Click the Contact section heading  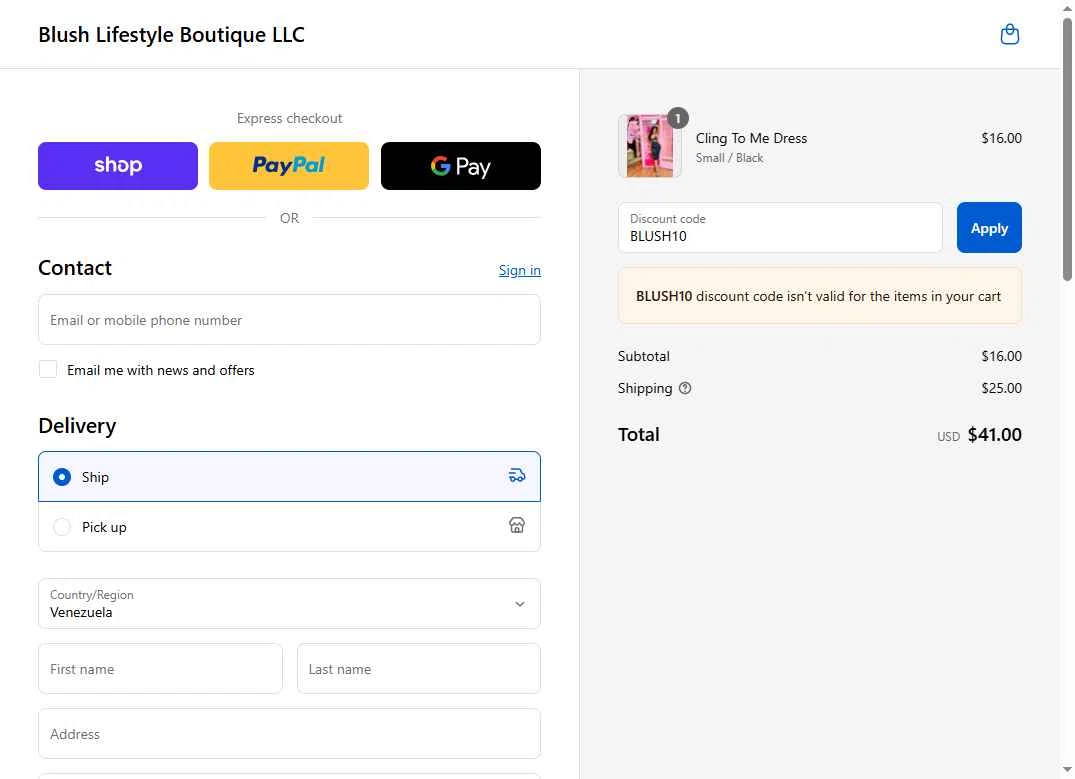click(75, 267)
